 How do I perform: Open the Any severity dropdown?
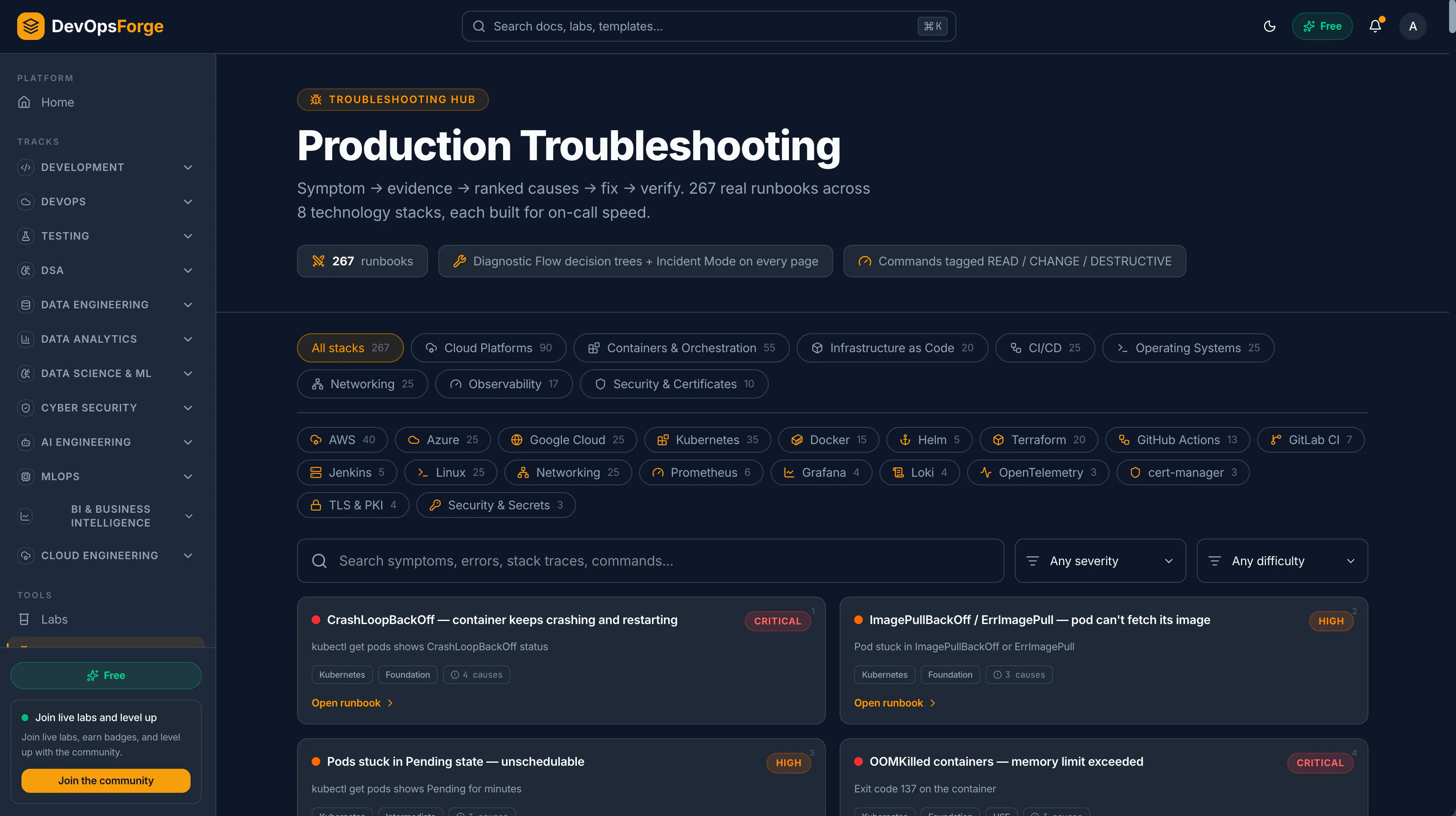[x=1100, y=561]
